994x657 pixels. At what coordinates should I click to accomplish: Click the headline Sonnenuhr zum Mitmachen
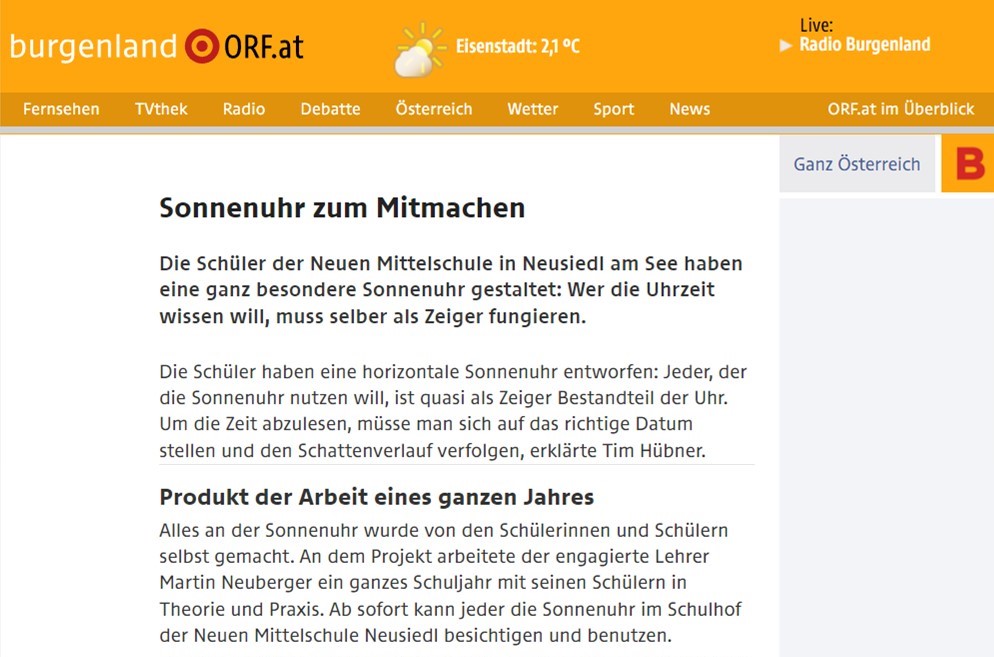pyautogui.click(x=342, y=208)
